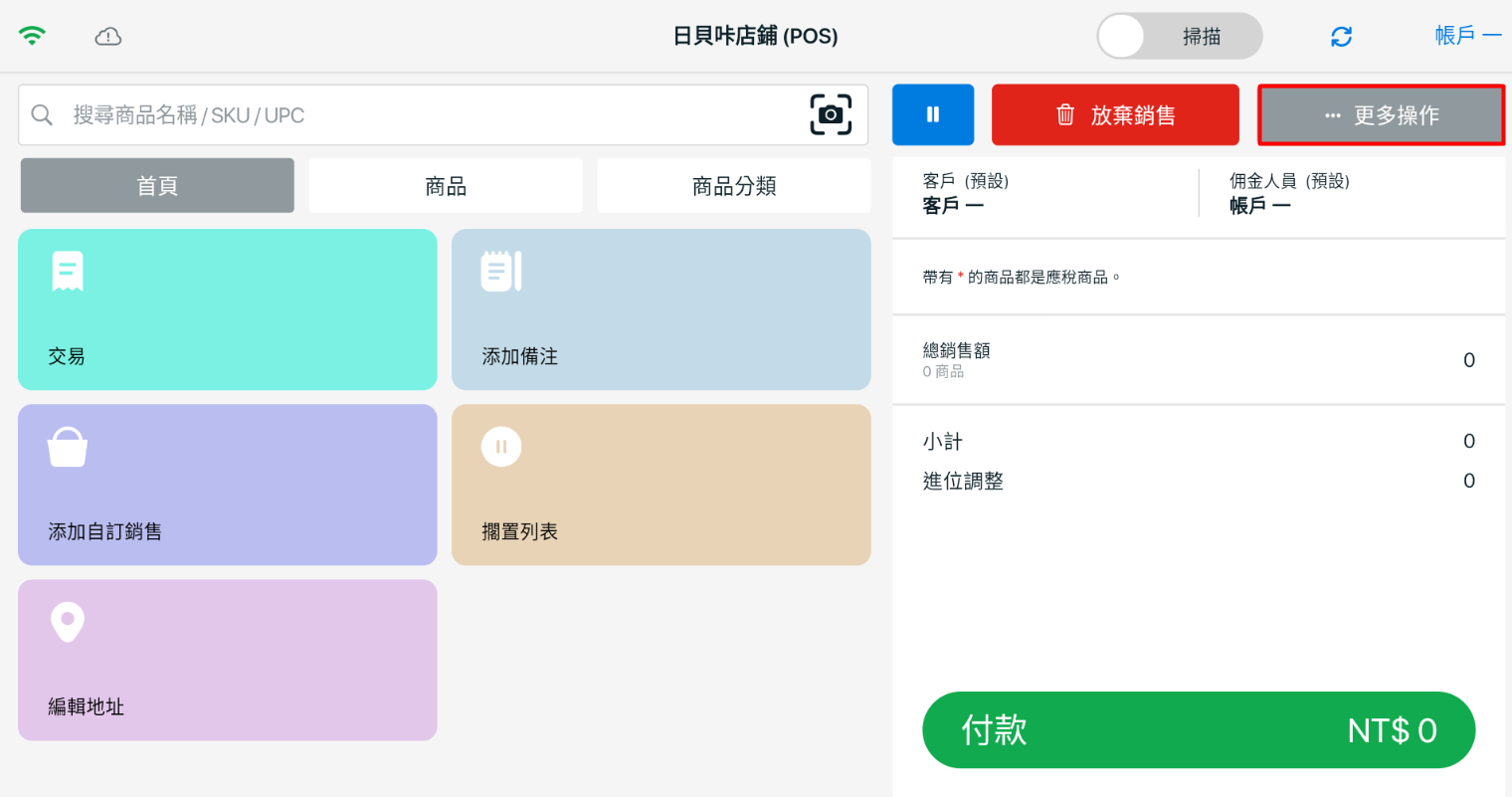Image resolution: width=1512 pixels, height=797 pixels.
Task: Click the cloud warning status icon
Action: tap(107, 37)
